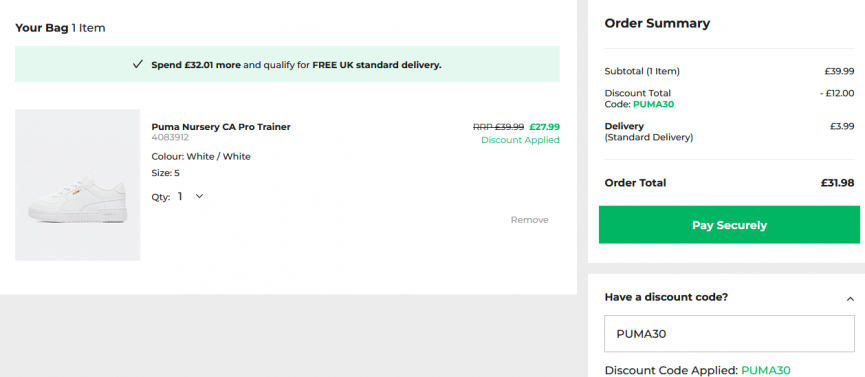Remove the Puma trainer from bag

click(530, 220)
